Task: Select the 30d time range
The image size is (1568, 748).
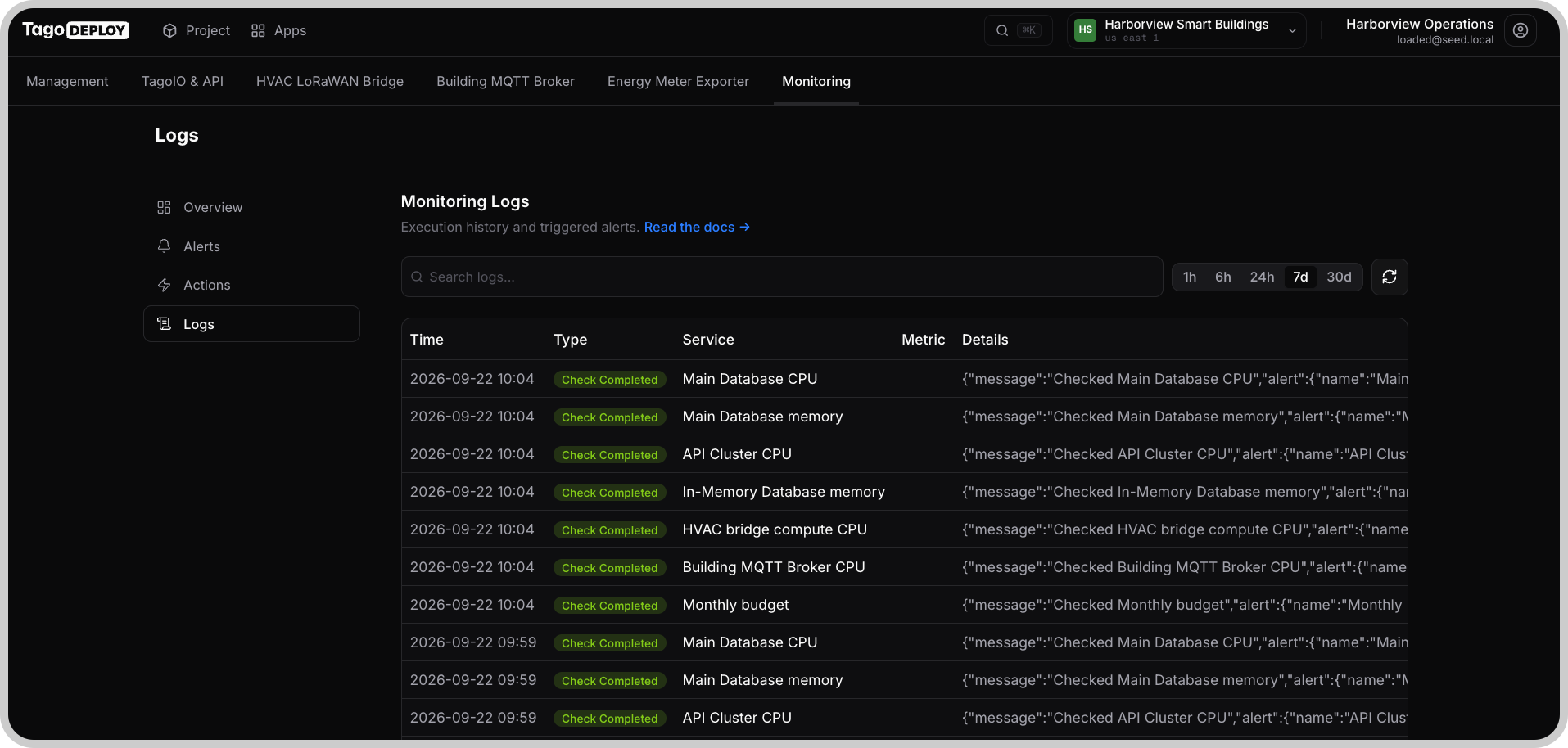Action: point(1339,277)
